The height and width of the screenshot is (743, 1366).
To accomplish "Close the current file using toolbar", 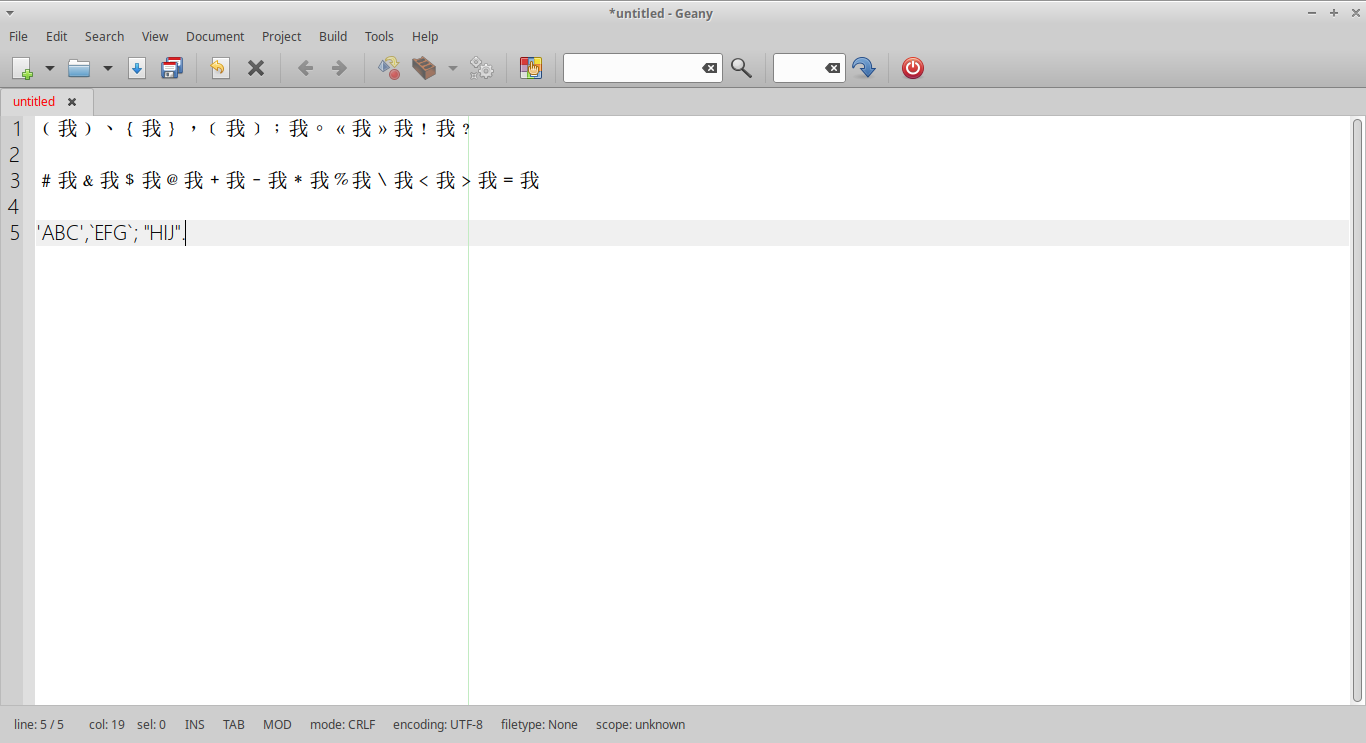I will 255,68.
